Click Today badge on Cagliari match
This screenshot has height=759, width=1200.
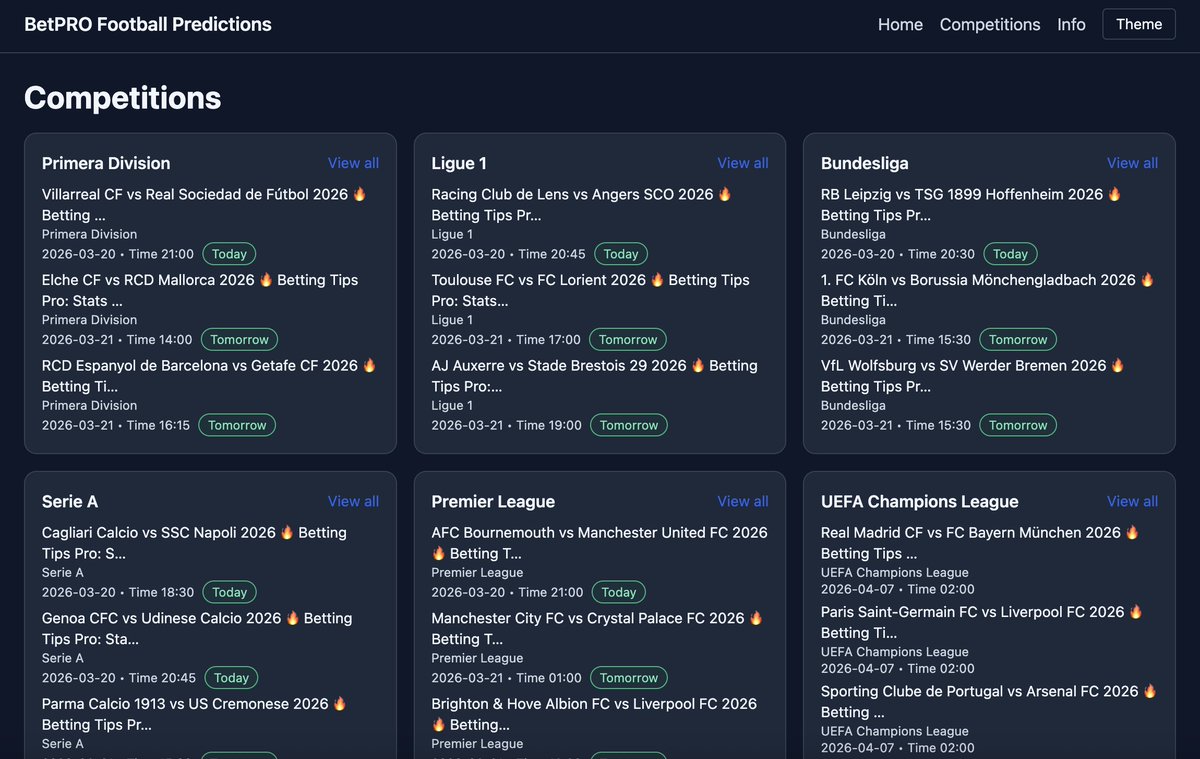point(229,592)
